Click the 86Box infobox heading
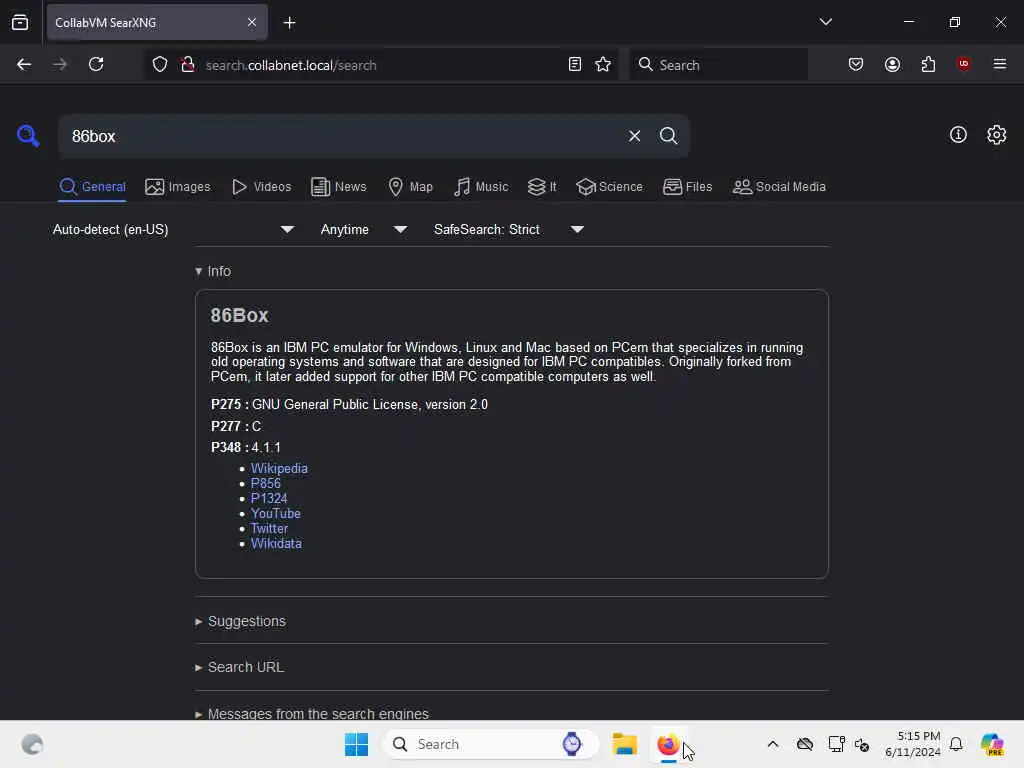Image resolution: width=1024 pixels, height=768 pixels. tap(239, 315)
